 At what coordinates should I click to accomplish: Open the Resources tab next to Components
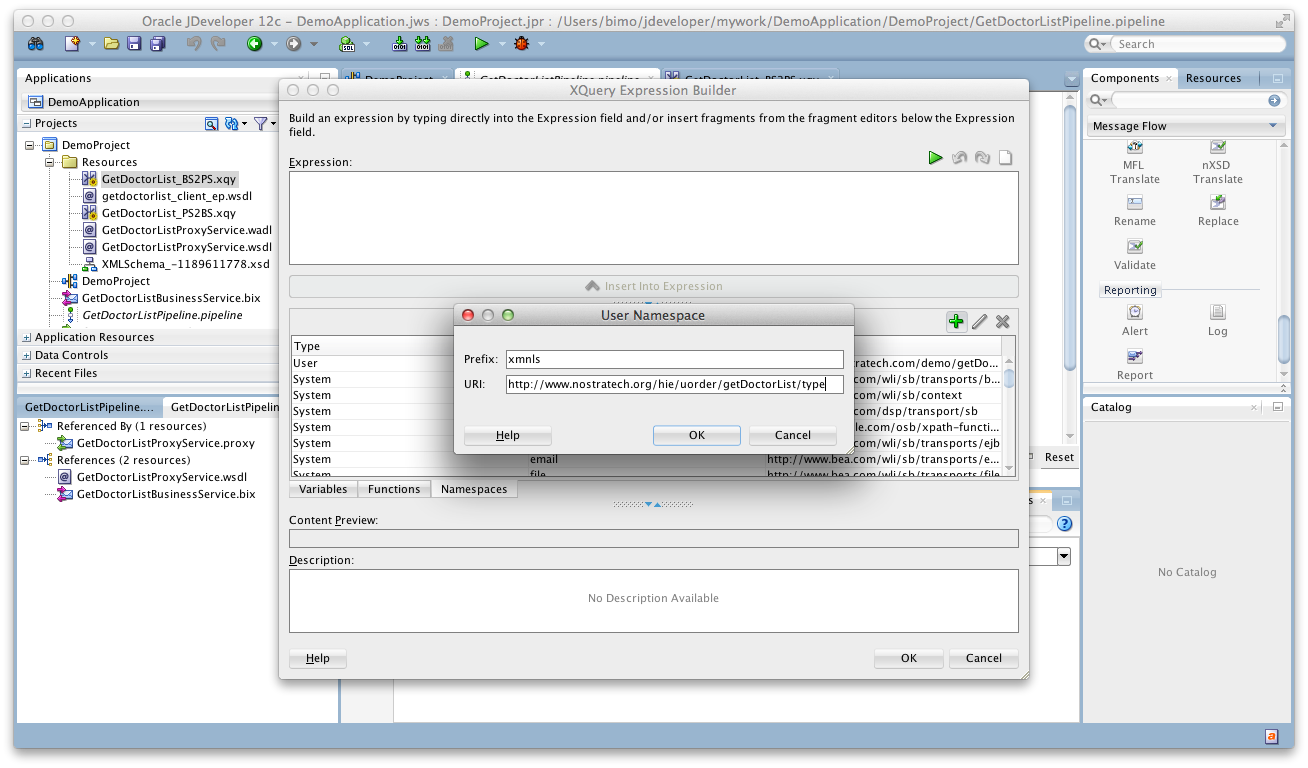[x=1213, y=78]
